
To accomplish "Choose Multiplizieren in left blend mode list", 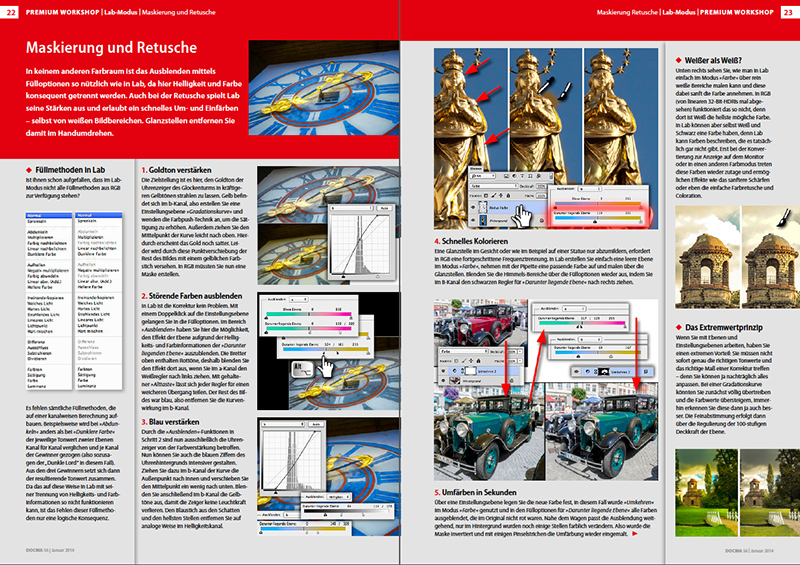I will click(x=41, y=237).
